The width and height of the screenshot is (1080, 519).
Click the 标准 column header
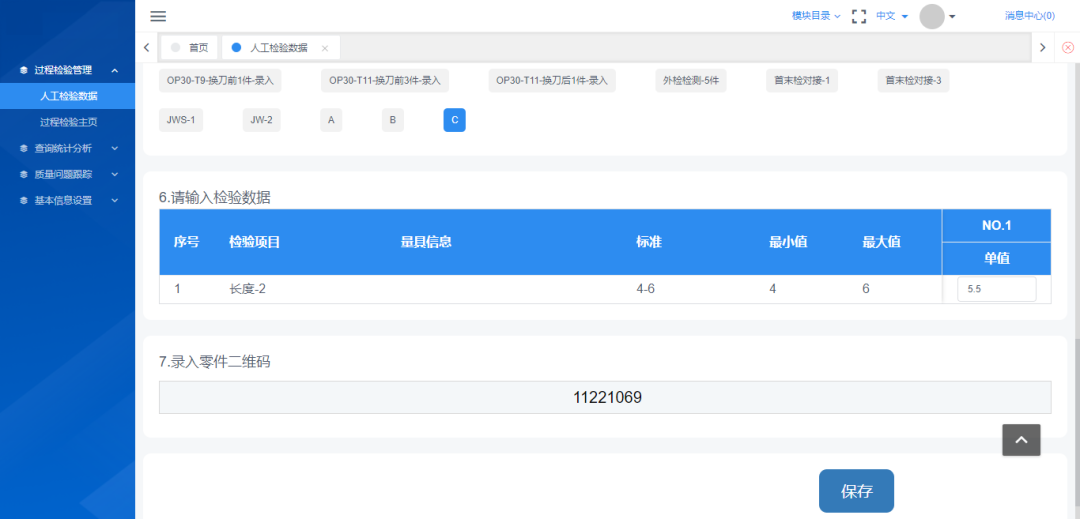tap(649, 242)
